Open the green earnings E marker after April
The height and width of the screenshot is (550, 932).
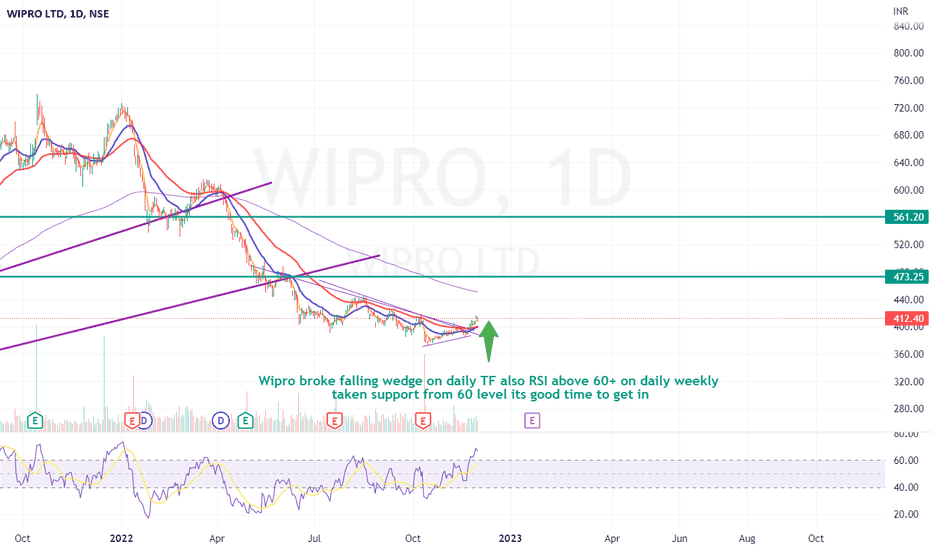(245, 421)
